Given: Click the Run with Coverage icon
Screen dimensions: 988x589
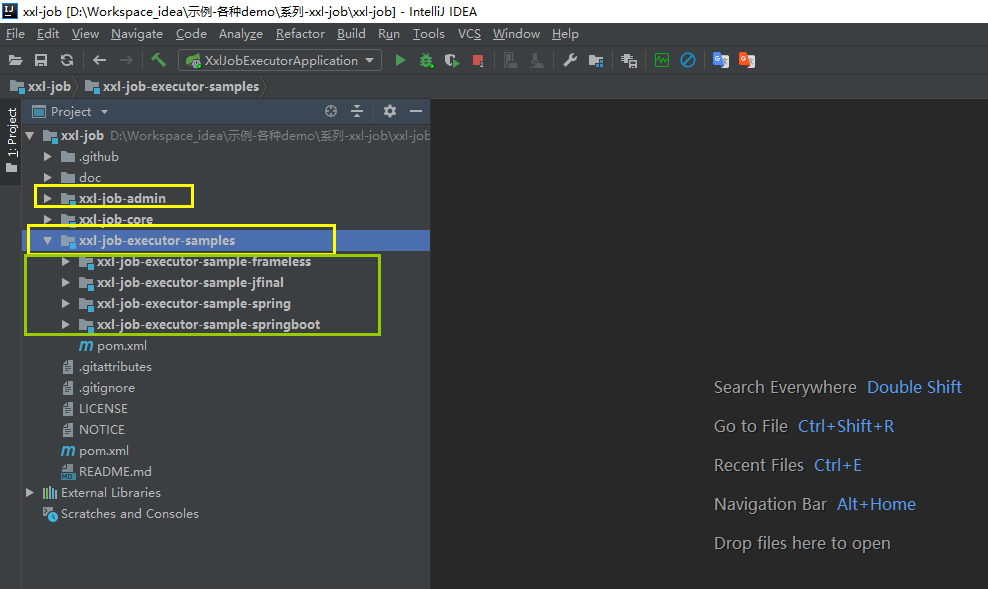Looking at the screenshot, I should click(452, 60).
